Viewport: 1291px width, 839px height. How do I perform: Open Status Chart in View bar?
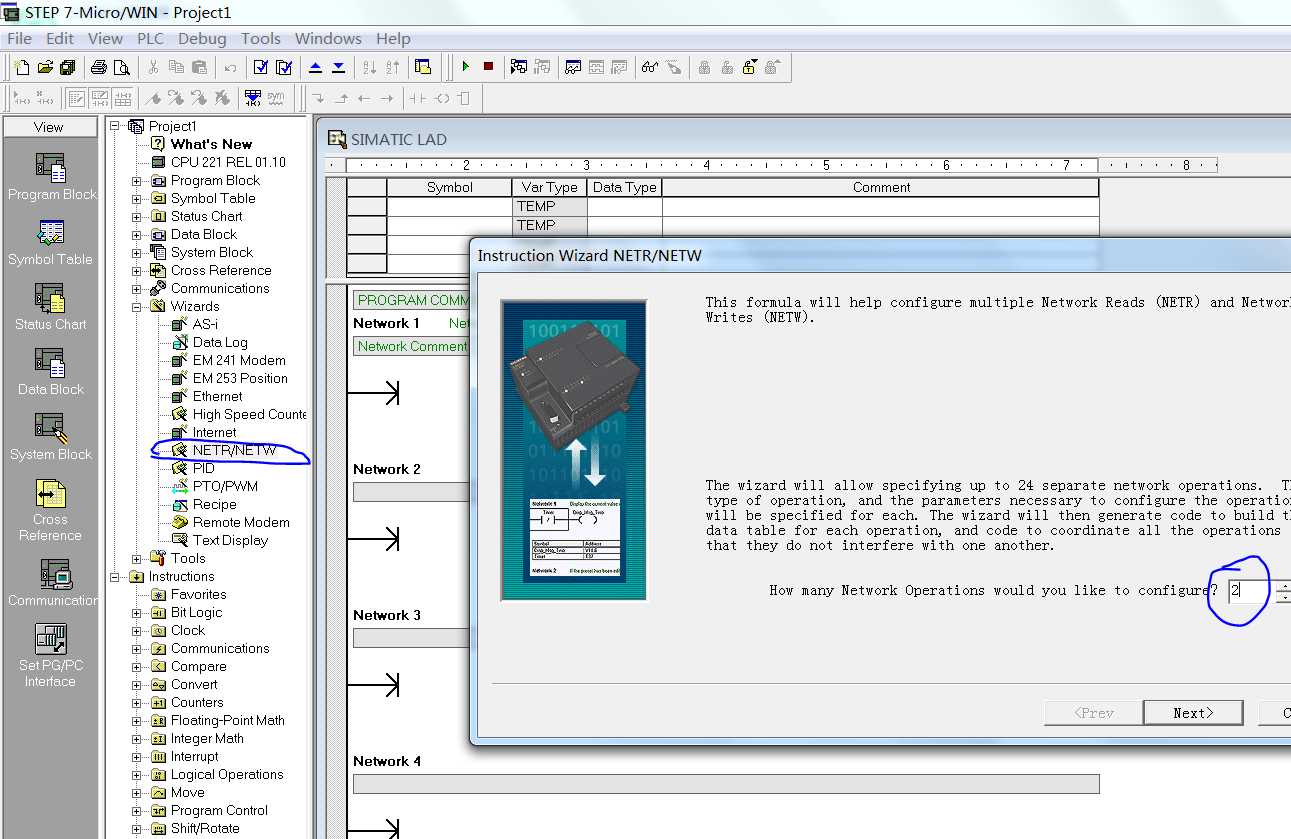click(51, 307)
